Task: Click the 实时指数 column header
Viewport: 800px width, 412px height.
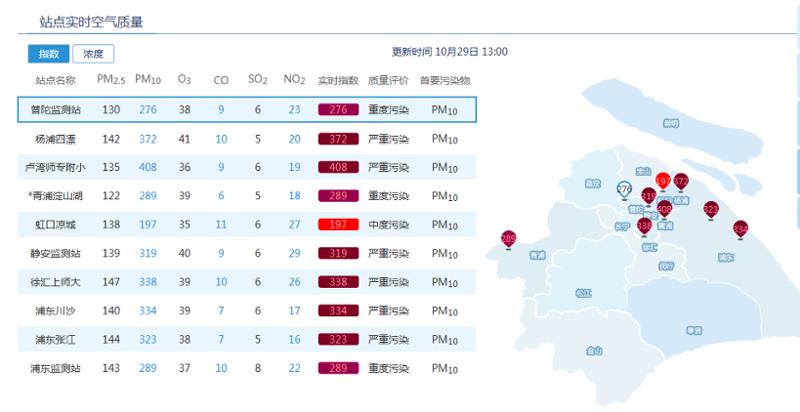Action: pos(338,80)
